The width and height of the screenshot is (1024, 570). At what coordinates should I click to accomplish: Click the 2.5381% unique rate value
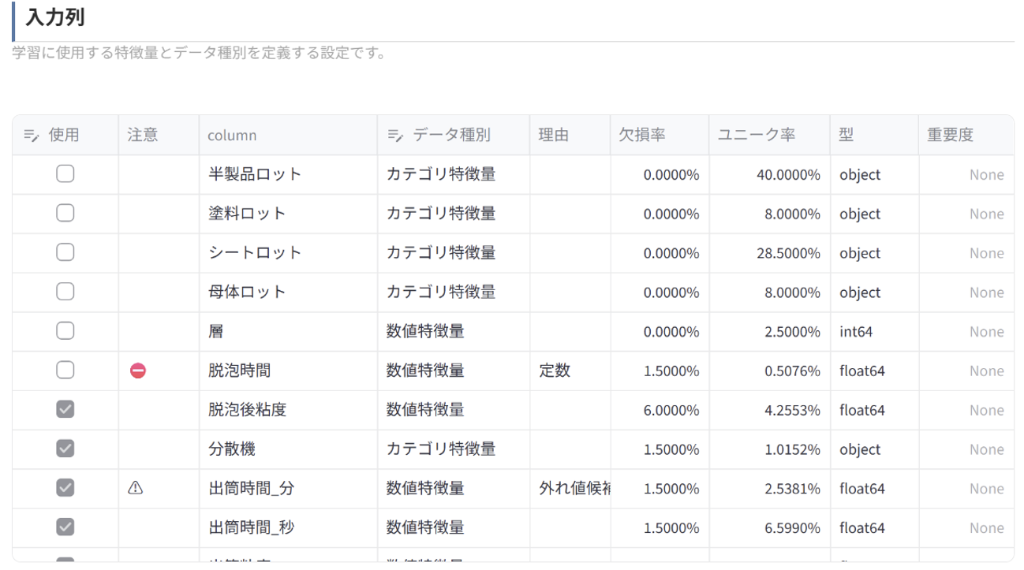(x=792, y=488)
